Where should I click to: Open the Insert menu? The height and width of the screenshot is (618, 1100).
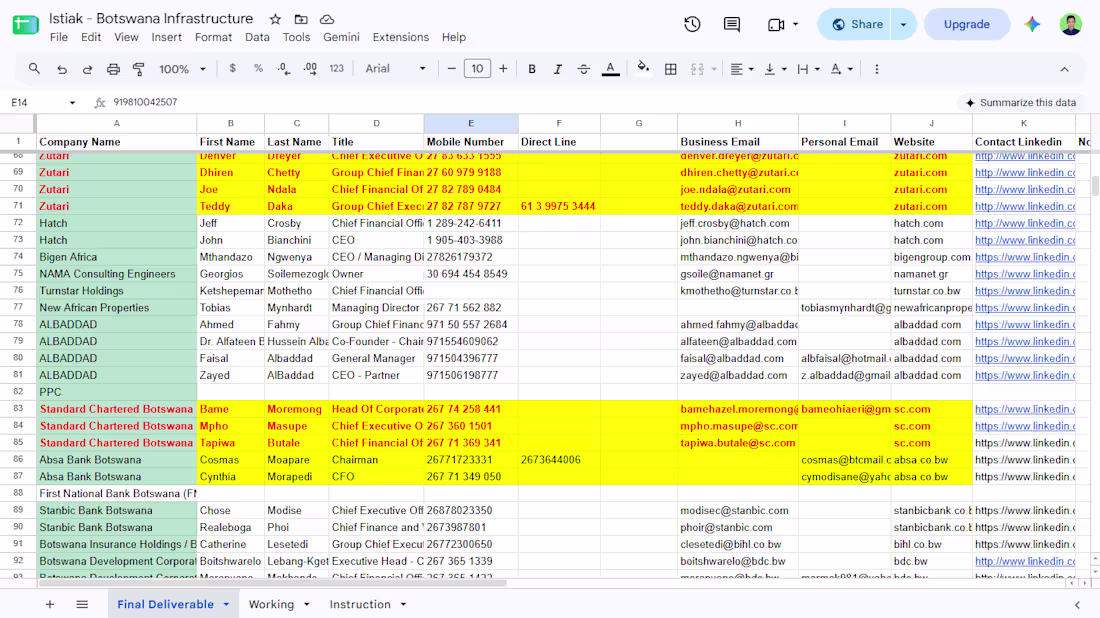tap(166, 37)
